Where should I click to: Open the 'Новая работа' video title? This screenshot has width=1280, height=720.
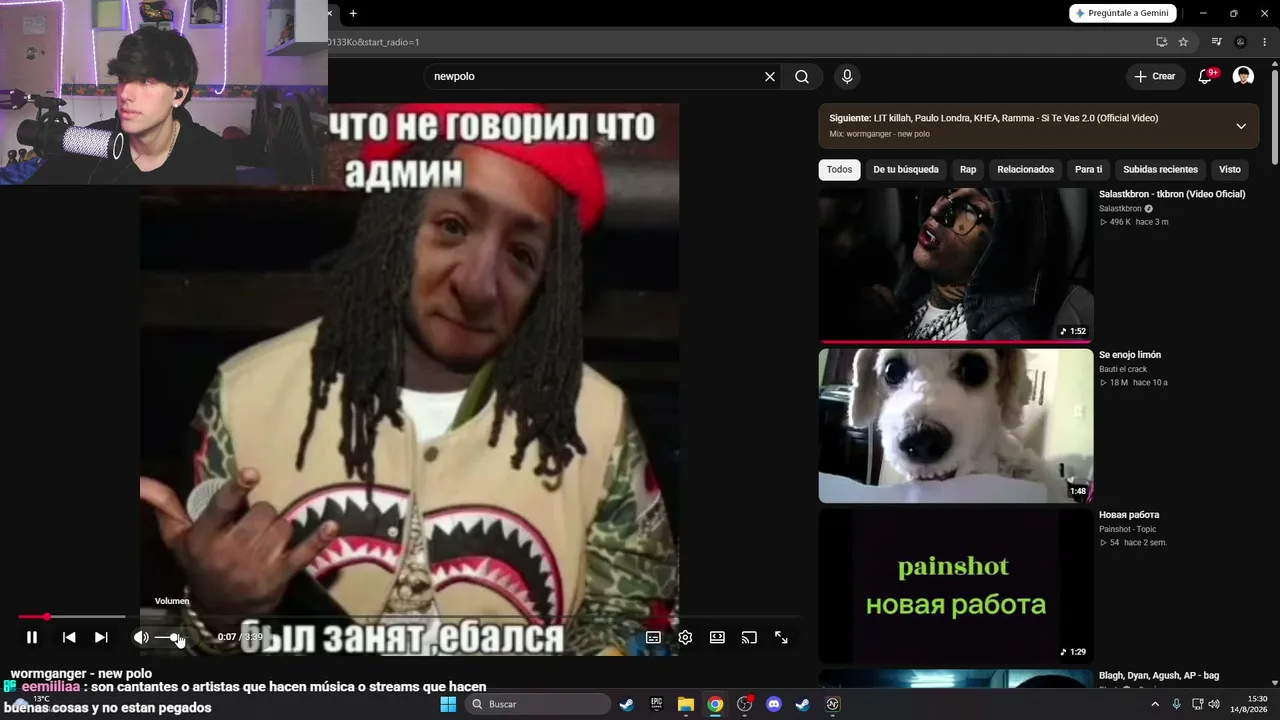1129,515
